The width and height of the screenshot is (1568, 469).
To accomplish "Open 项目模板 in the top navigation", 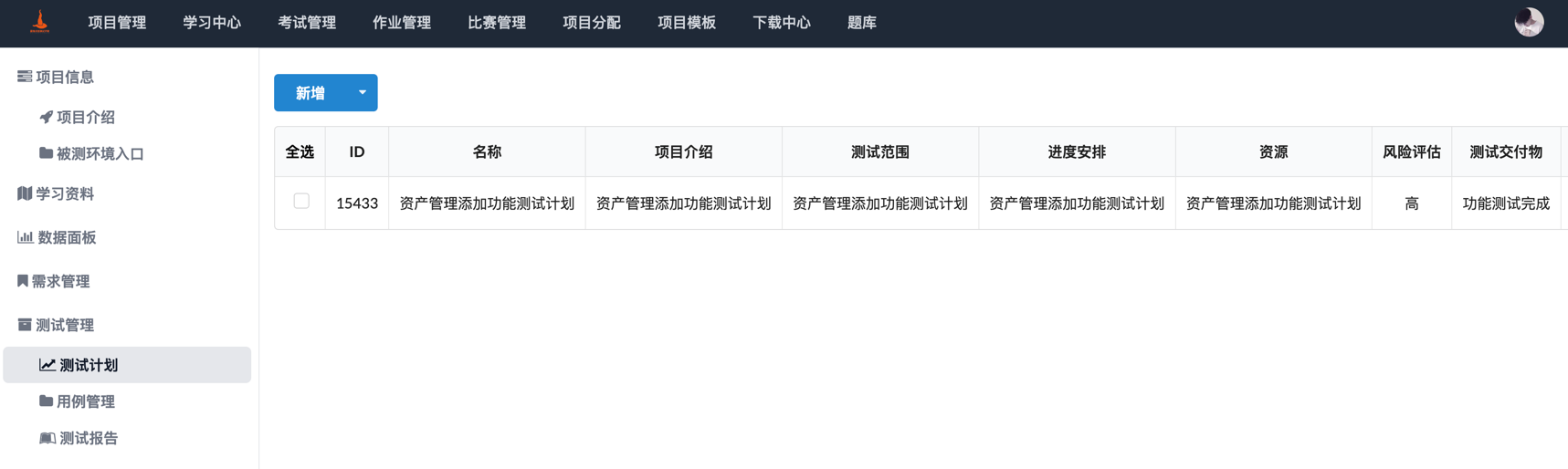I will pos(687,23).
